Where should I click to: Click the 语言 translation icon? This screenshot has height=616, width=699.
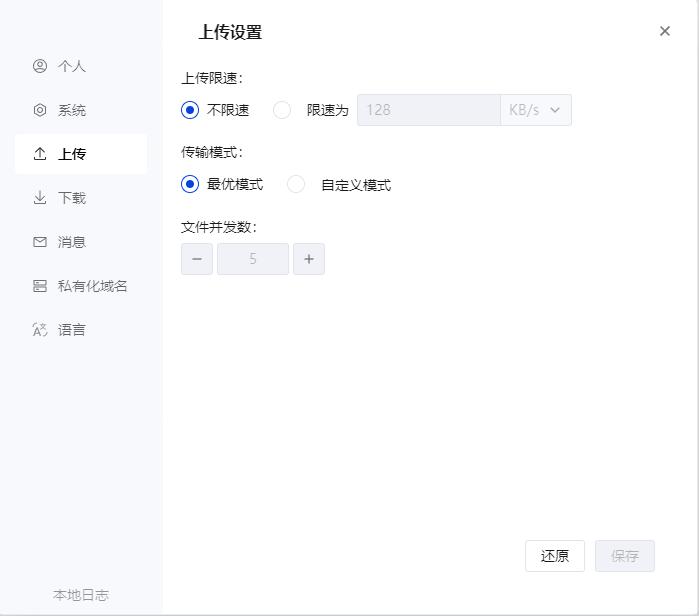pos(40,330)
